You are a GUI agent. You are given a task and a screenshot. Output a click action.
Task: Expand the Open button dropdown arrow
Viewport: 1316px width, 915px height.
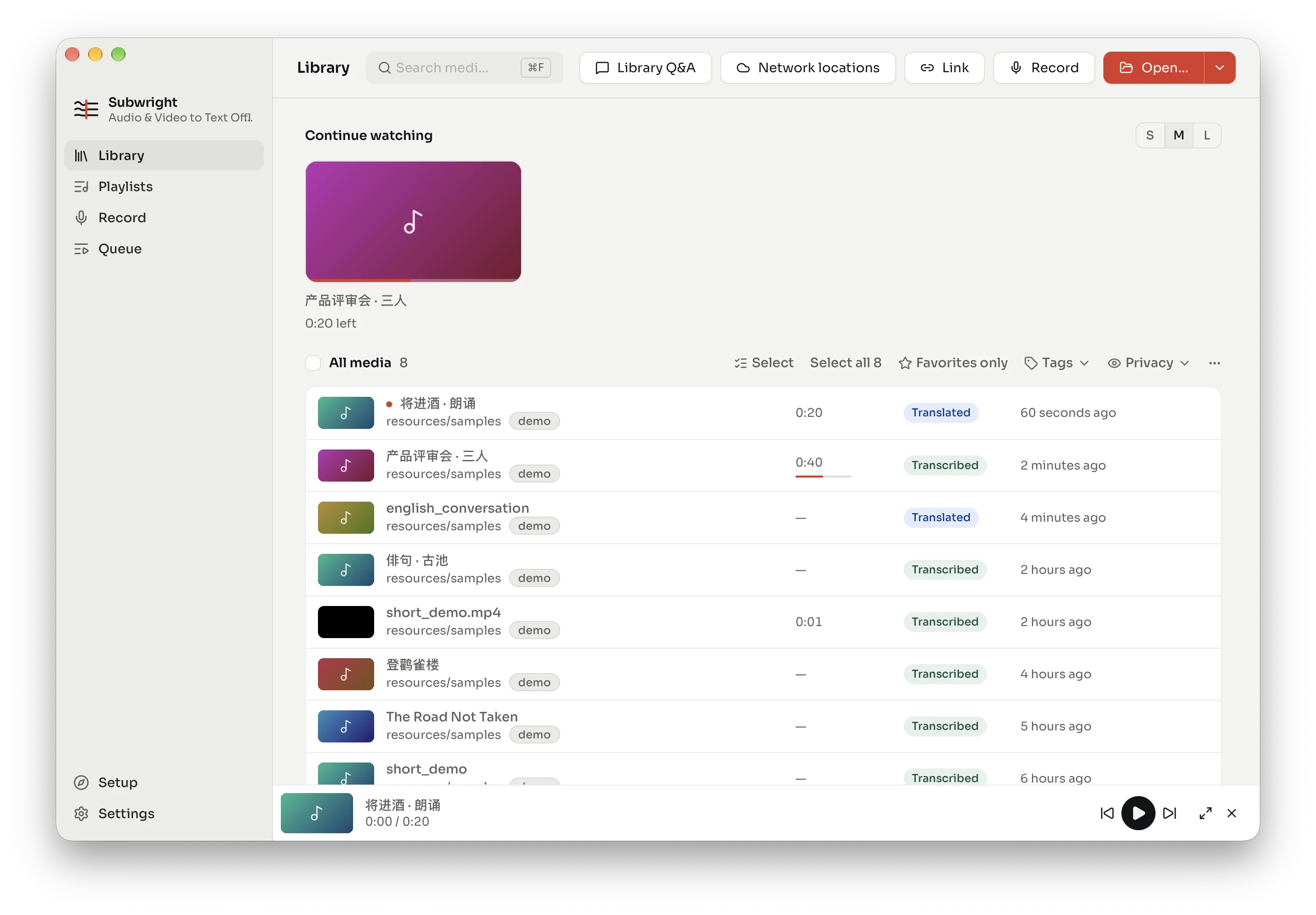tap(1220, 68)
